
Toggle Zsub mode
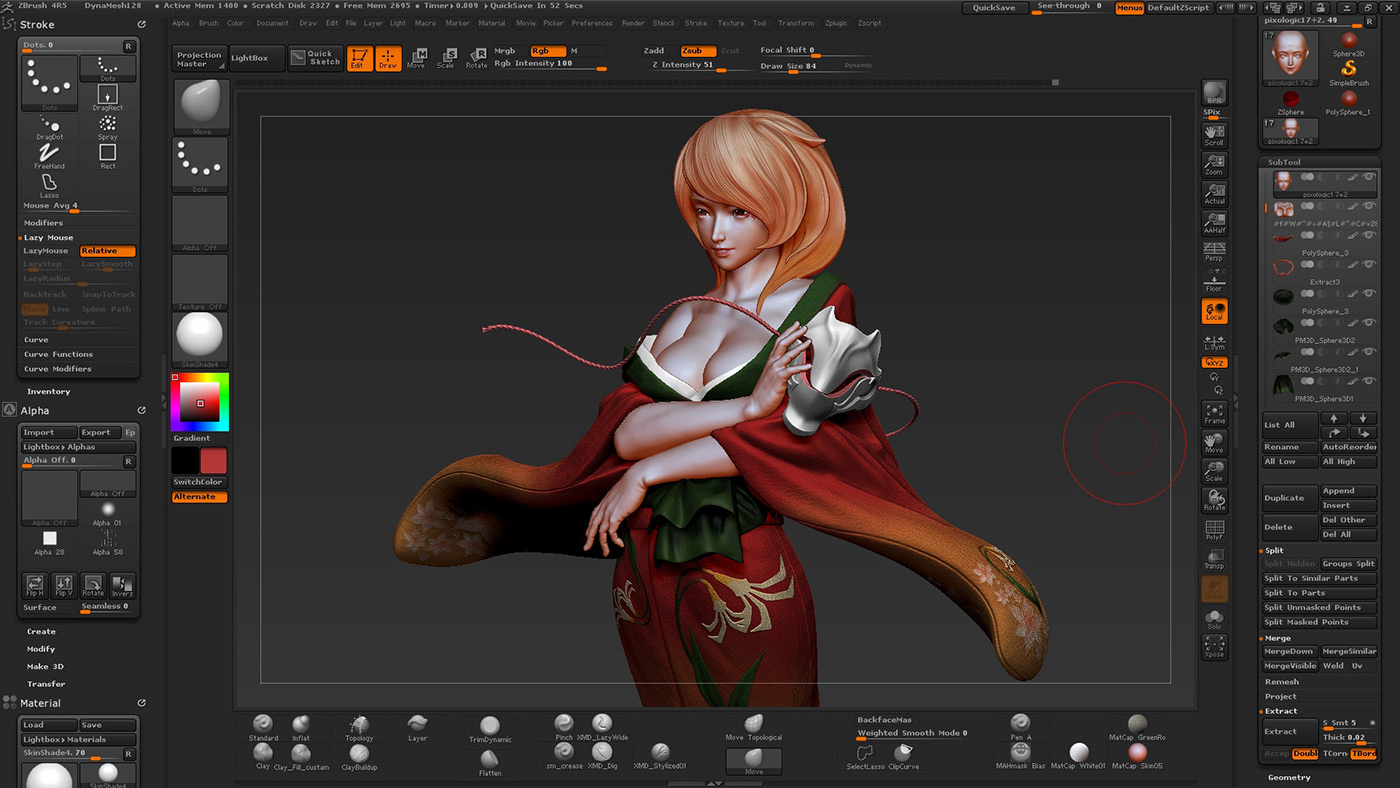click(x=697, y=50)
